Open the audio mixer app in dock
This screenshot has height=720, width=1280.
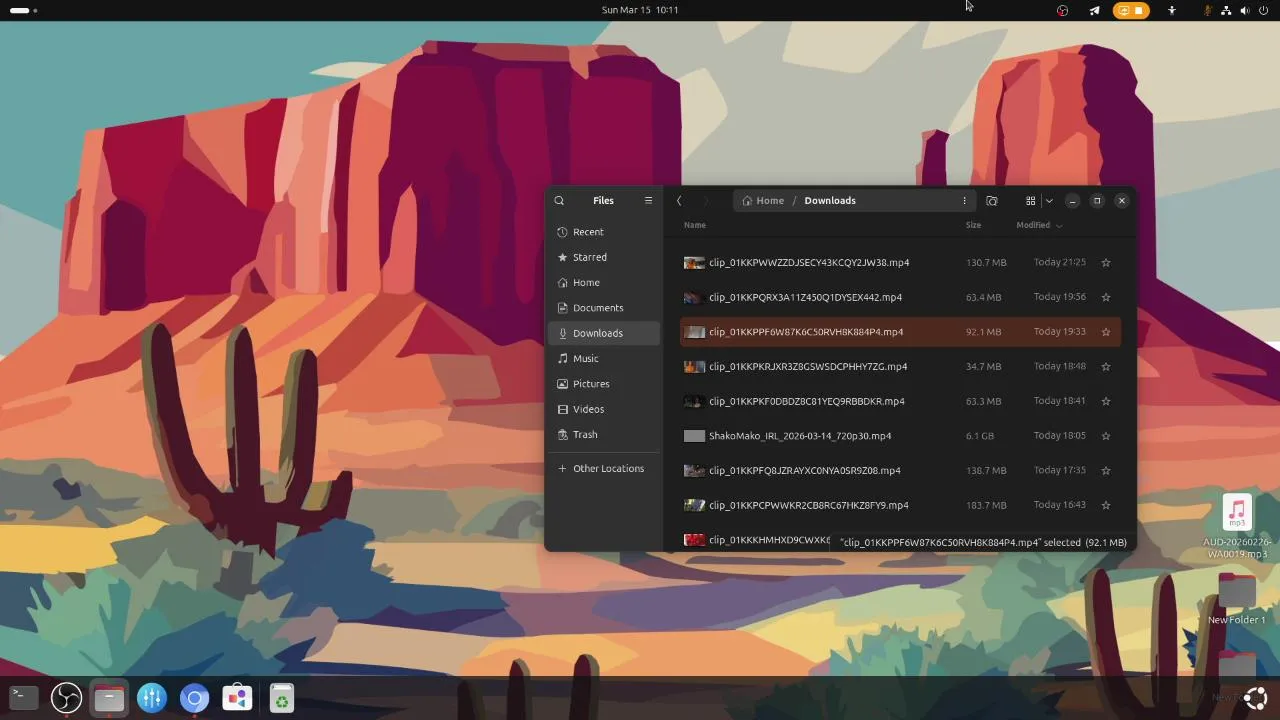coord(151,698)
